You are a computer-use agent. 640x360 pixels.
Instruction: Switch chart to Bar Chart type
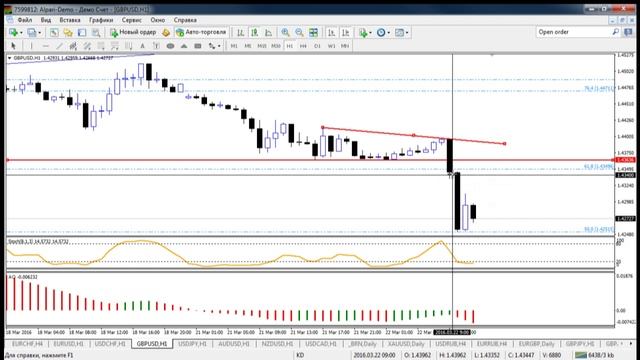click(x=240, y=32)
